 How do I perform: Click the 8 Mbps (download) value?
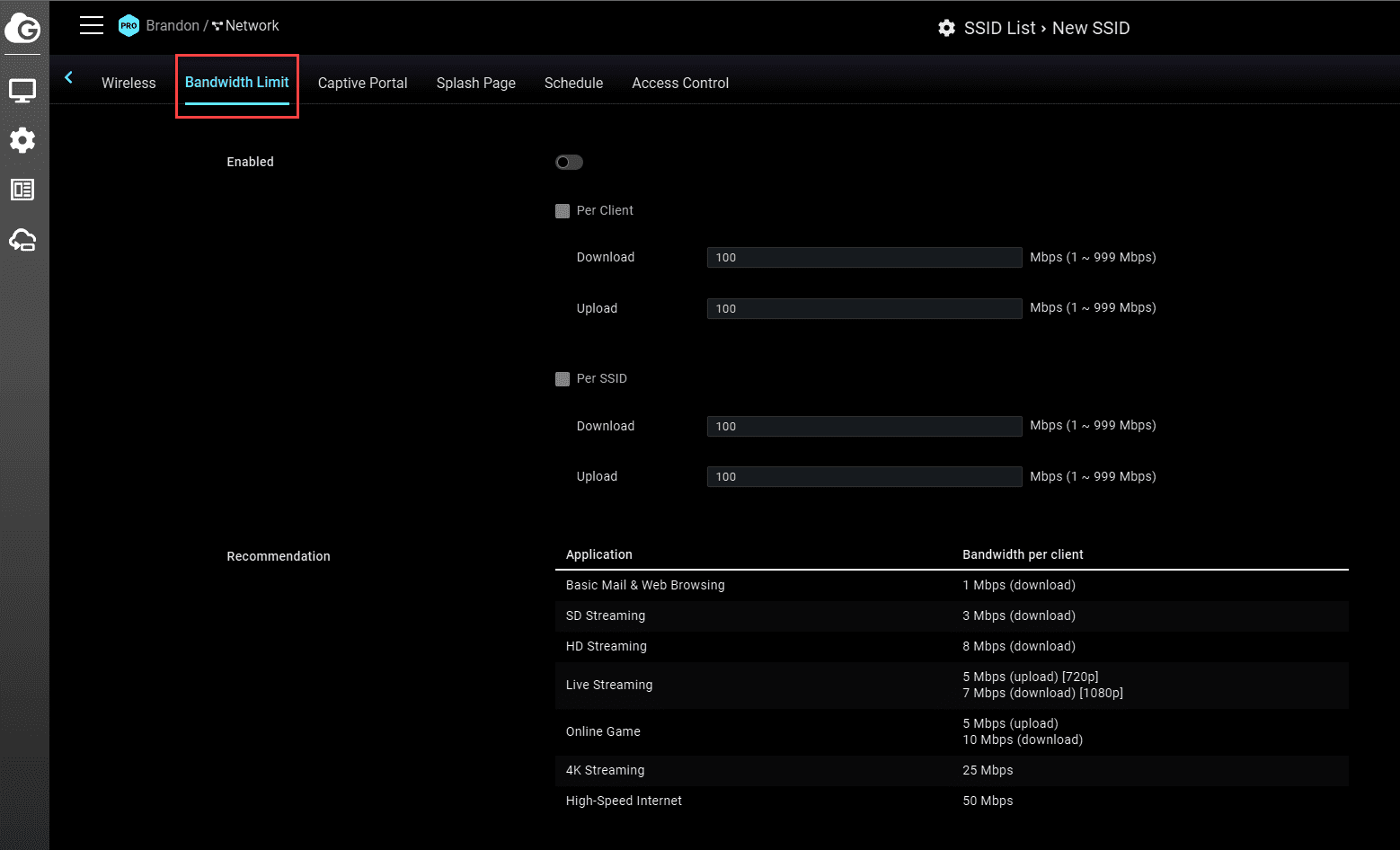tap(1019, 646)
